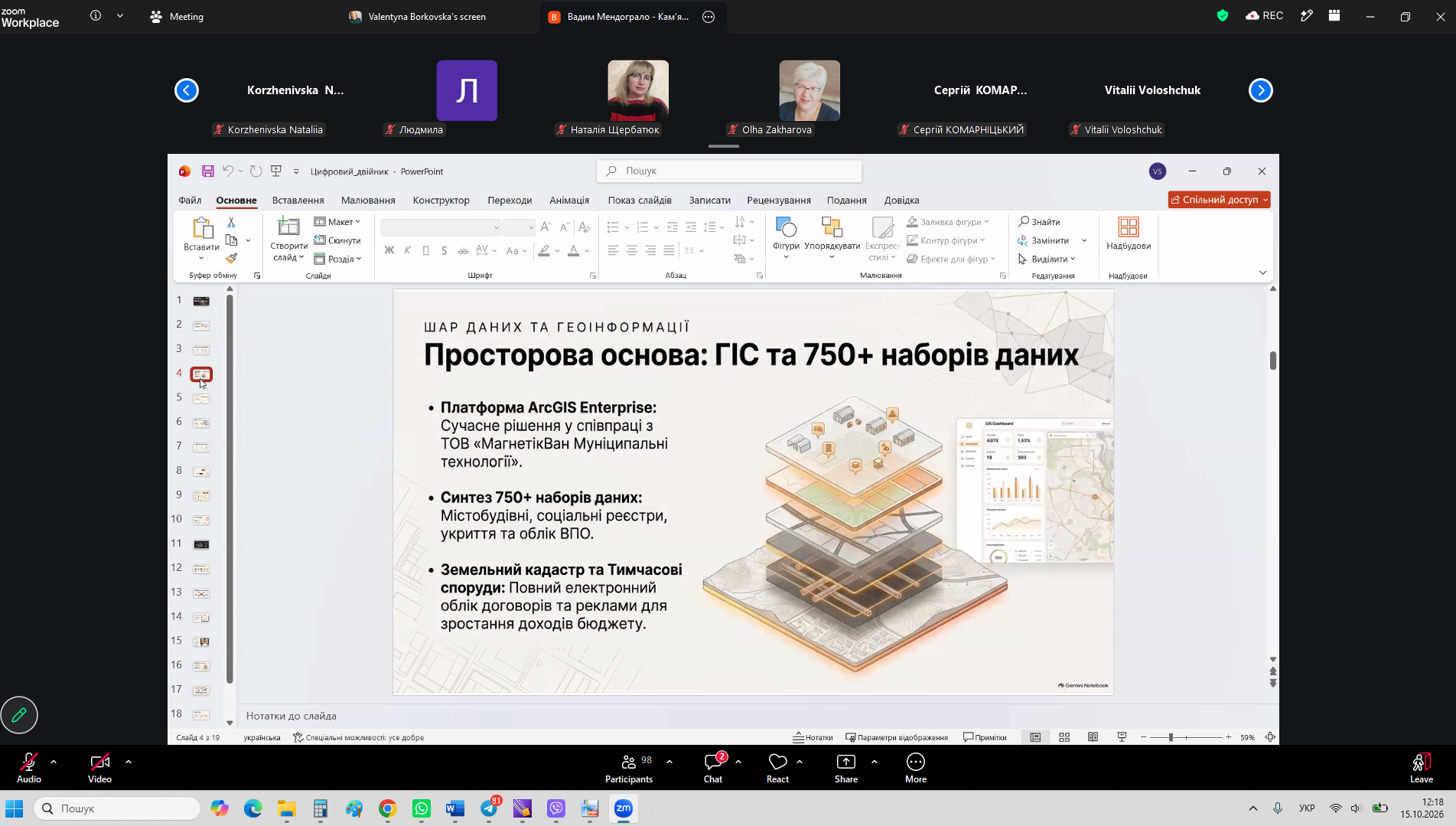Expand participants options caret
Image resolution: width=1456 pixels, height=826 pixels.
coord(669,762)
